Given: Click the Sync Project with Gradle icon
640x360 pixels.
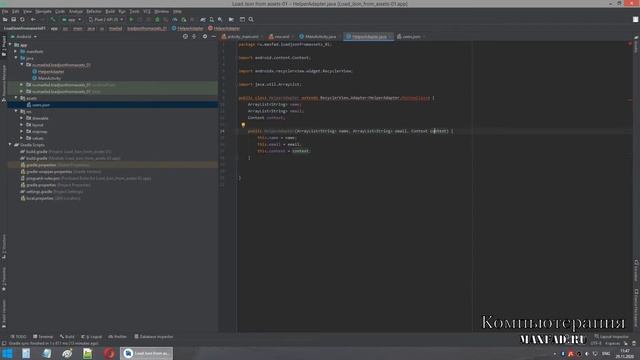Looking at the screenshot, I should coord(203,20).
